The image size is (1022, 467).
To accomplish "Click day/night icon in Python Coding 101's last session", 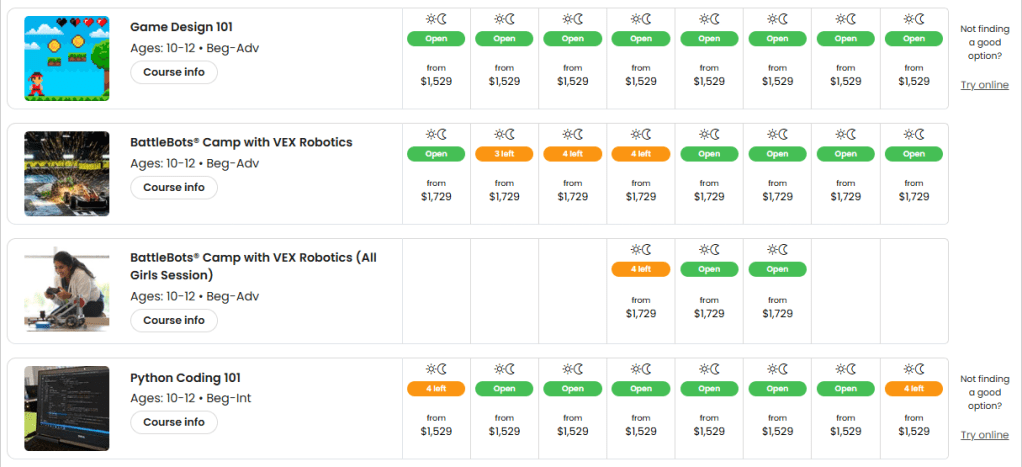I will click(x=913, y=369).
